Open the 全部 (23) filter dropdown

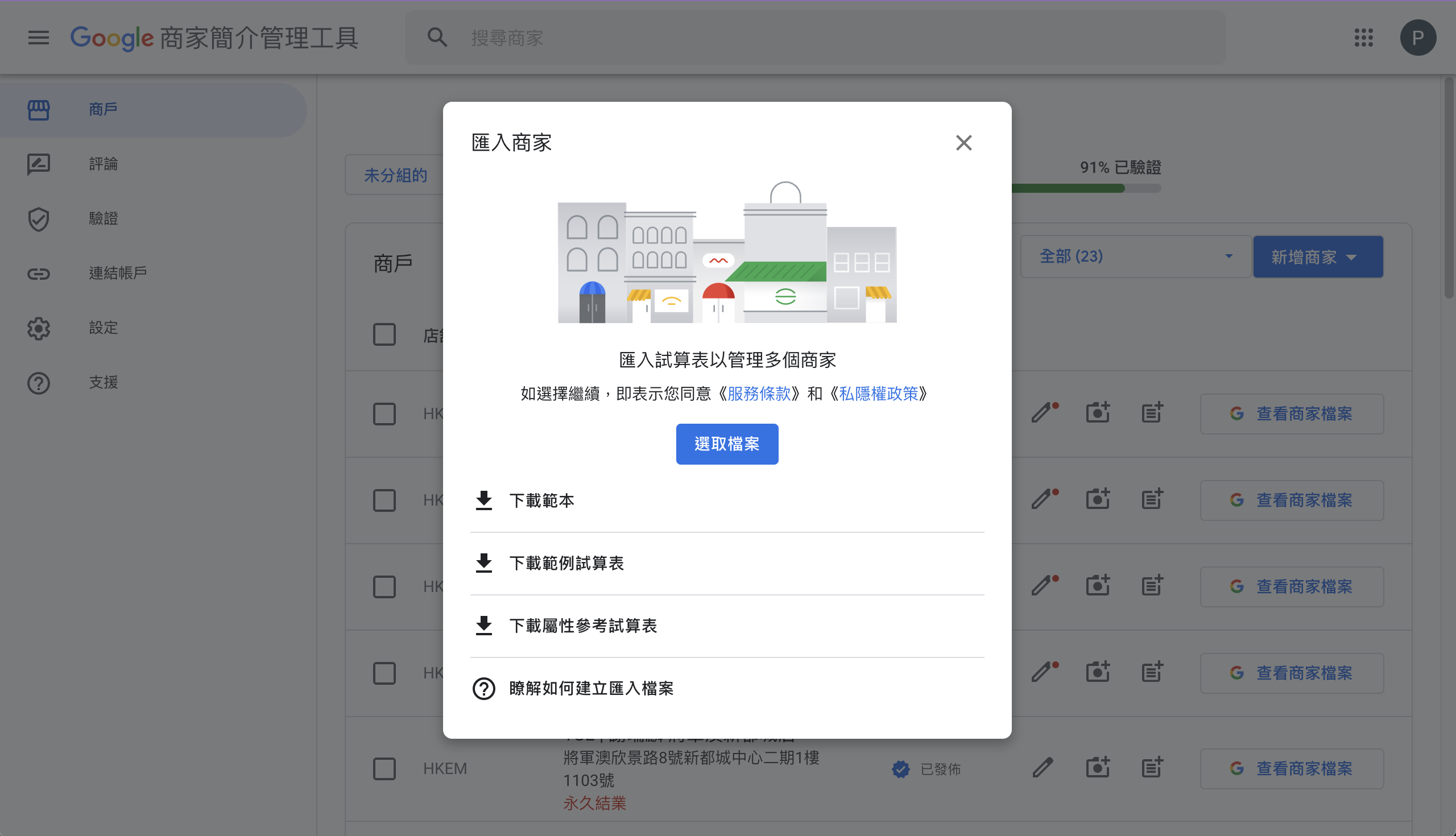pyautogui.click(x=1135, y=256)
